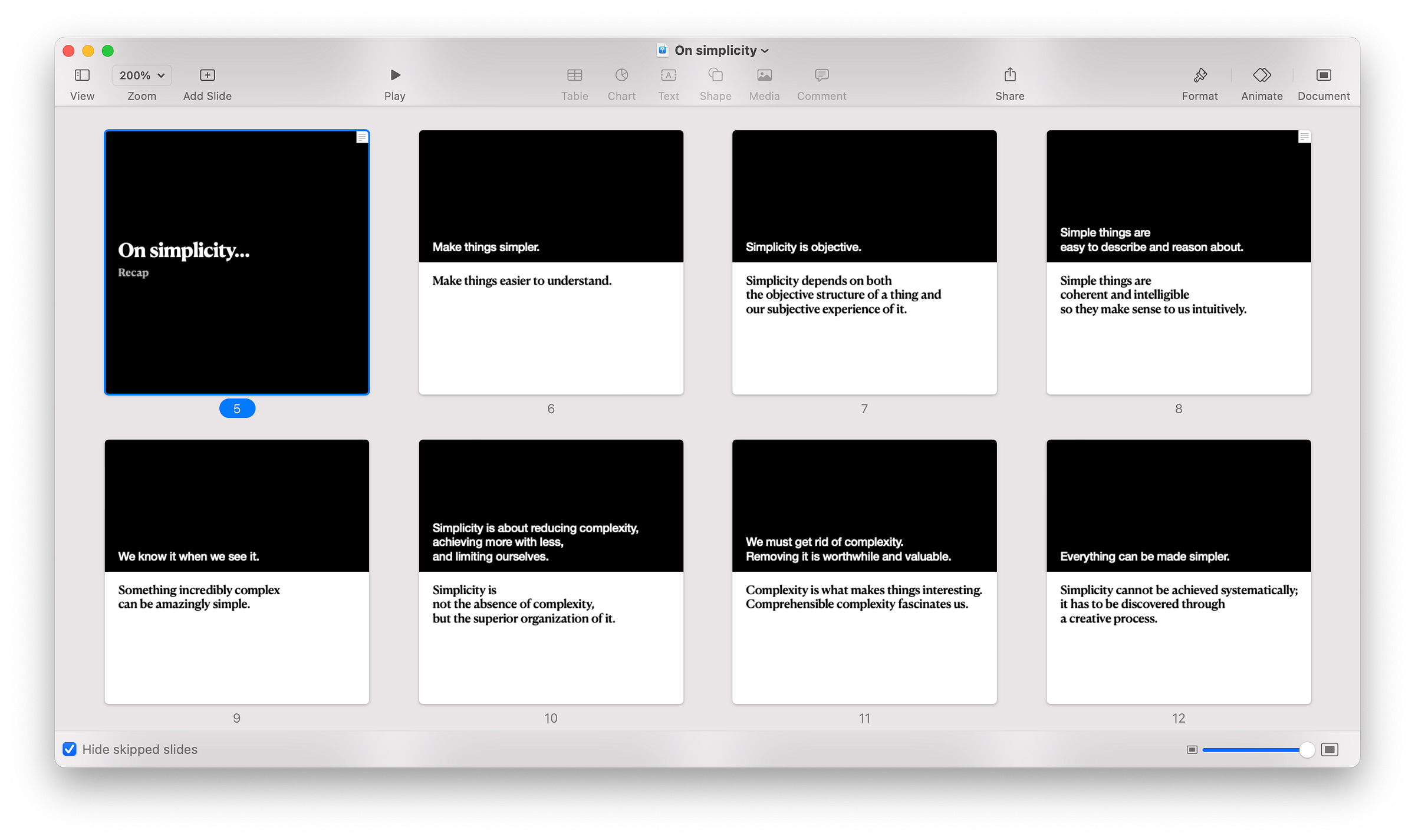This screenshot has width=1415, height=840.
Task: Adjust the thumbnail size slider
Action: [1307, 750]
